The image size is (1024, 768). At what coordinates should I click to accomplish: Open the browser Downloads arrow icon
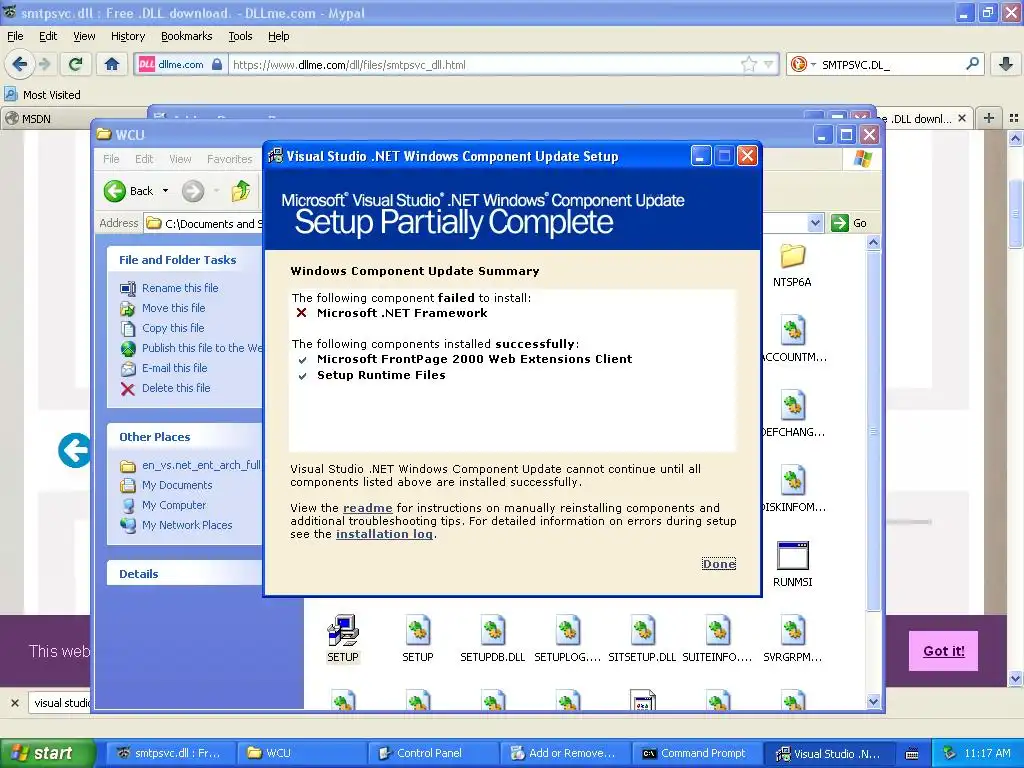(1006, 64)
